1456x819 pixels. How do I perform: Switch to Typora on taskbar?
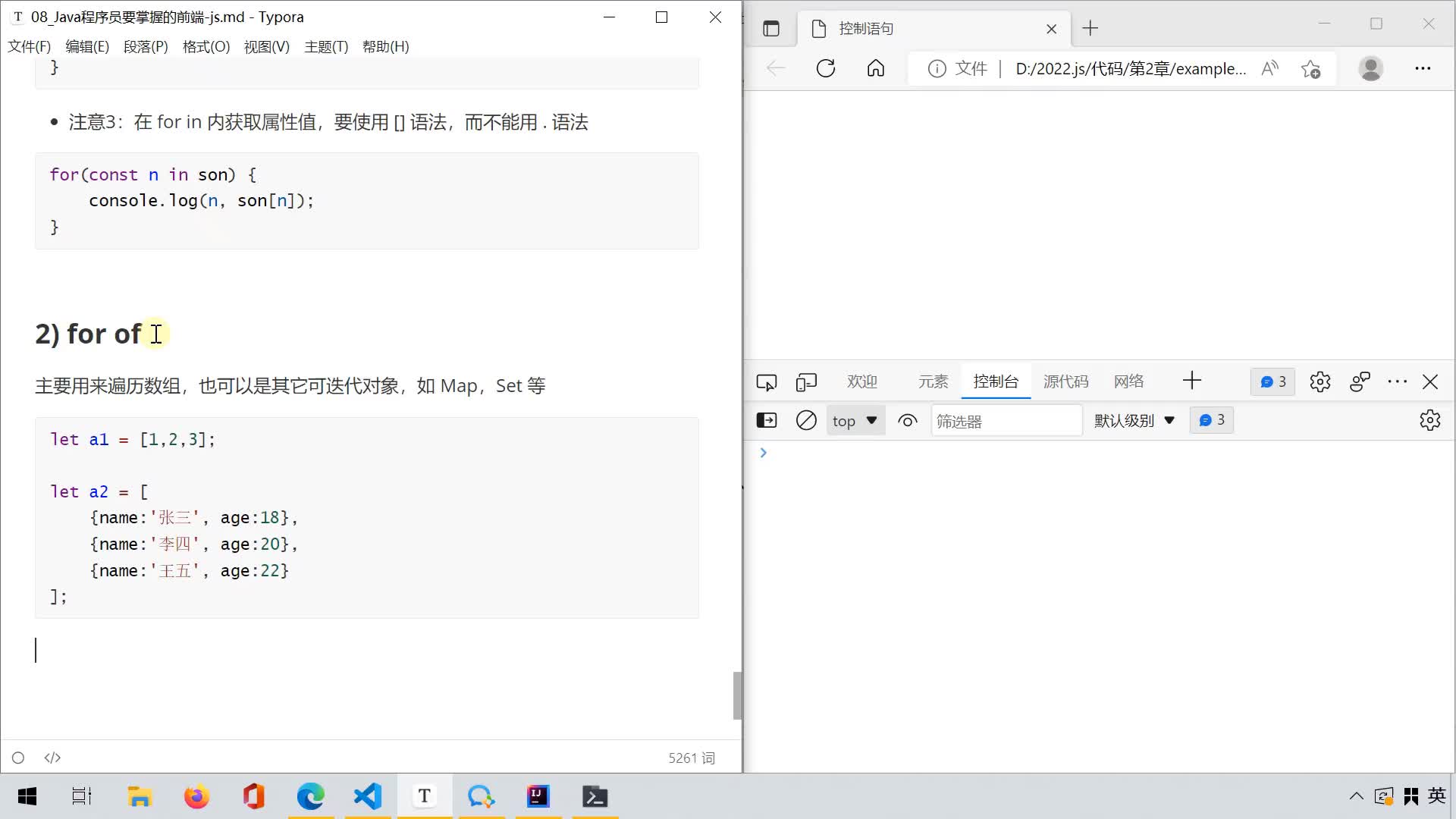point(425,797)
